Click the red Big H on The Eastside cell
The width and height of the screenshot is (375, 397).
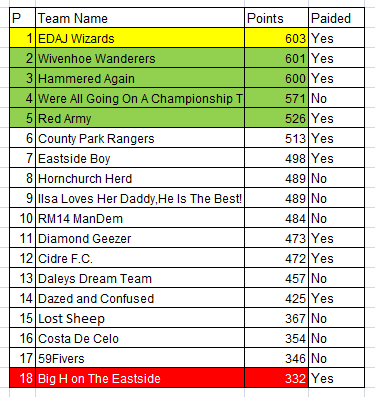coord(140,378)
